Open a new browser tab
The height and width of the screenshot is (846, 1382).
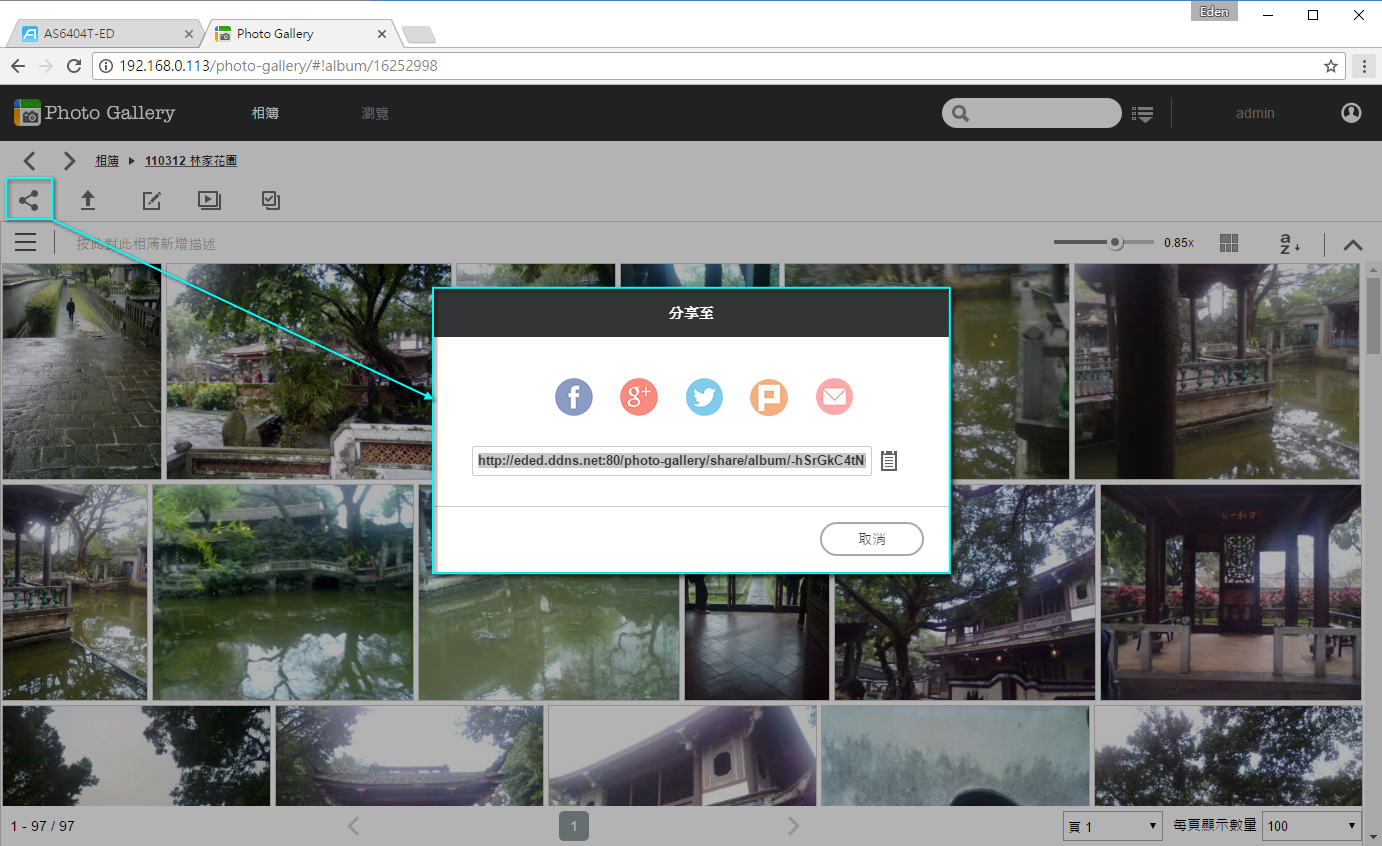[418, 35]
